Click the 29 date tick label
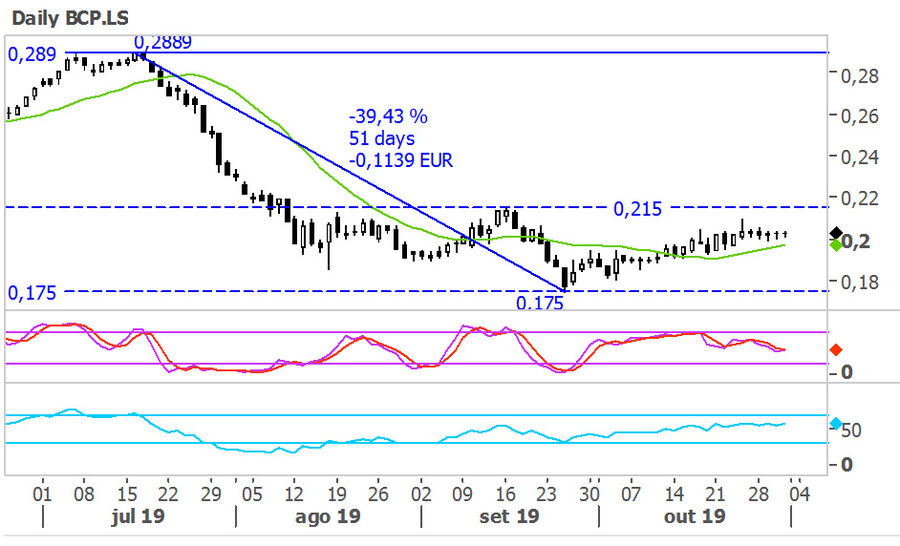The height and width of the screenshot is (546, 900). click(211, 494)
